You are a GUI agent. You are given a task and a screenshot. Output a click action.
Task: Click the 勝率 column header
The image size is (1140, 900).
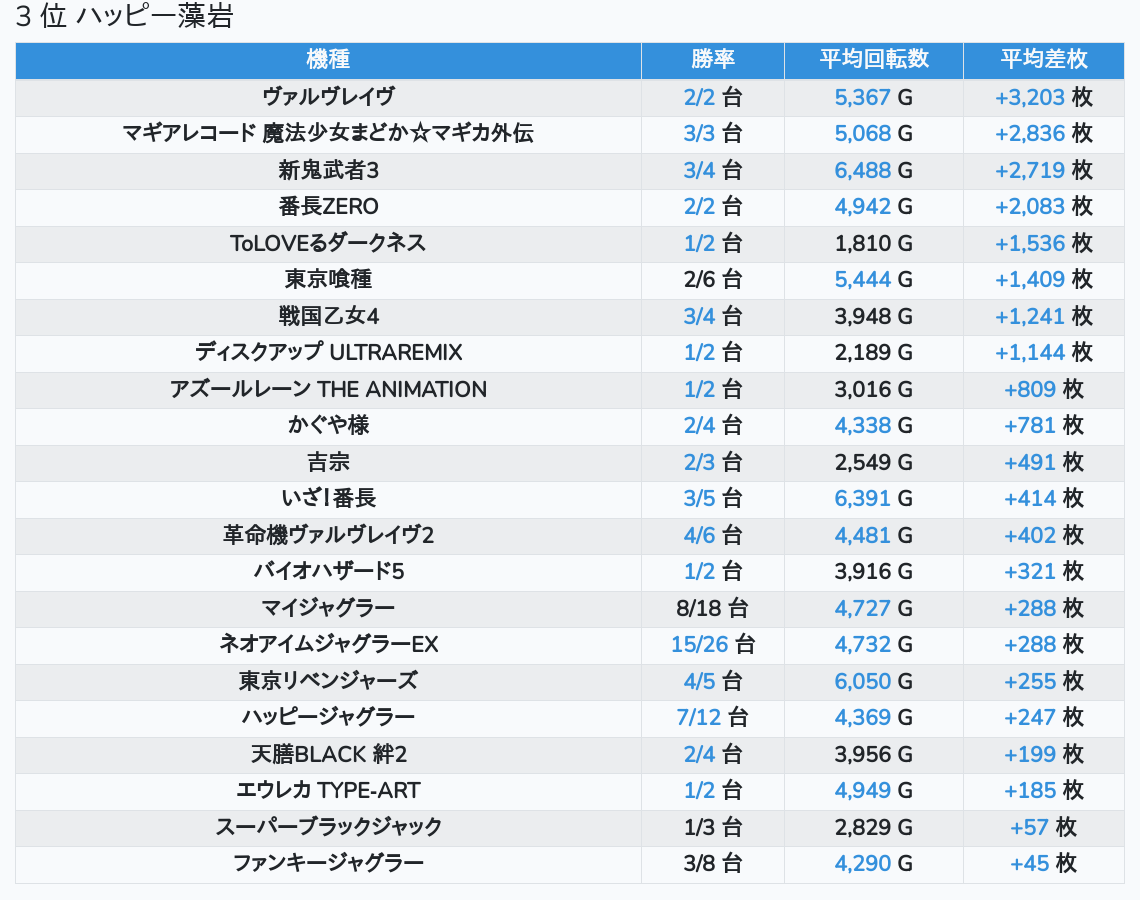tap(712, 60)
